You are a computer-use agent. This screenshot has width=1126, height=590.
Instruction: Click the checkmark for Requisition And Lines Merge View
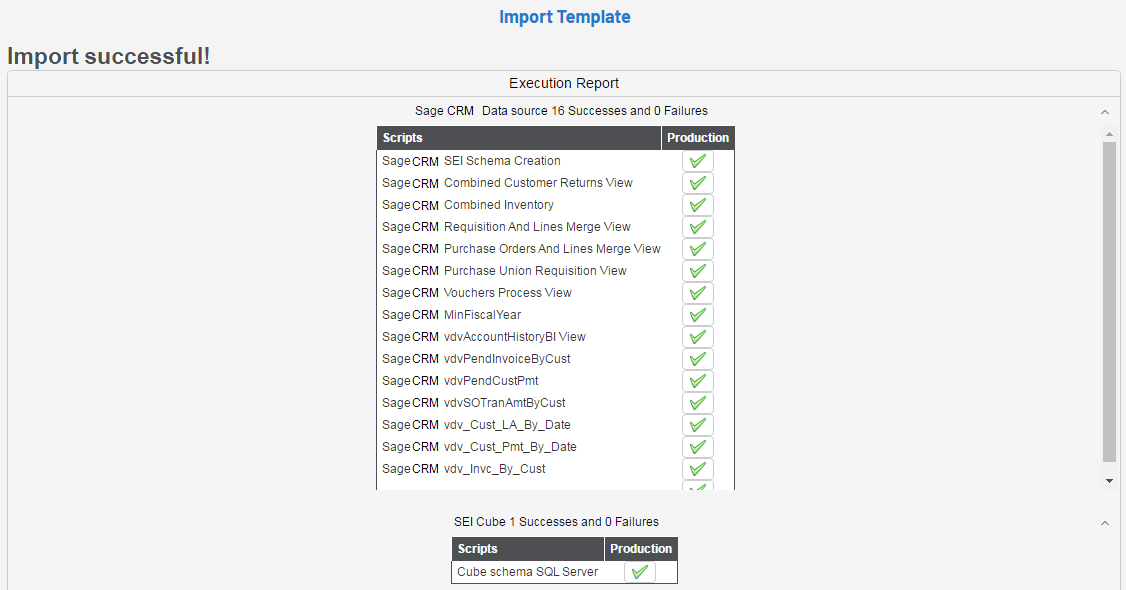pyautogui.click(x=698, y=227)
